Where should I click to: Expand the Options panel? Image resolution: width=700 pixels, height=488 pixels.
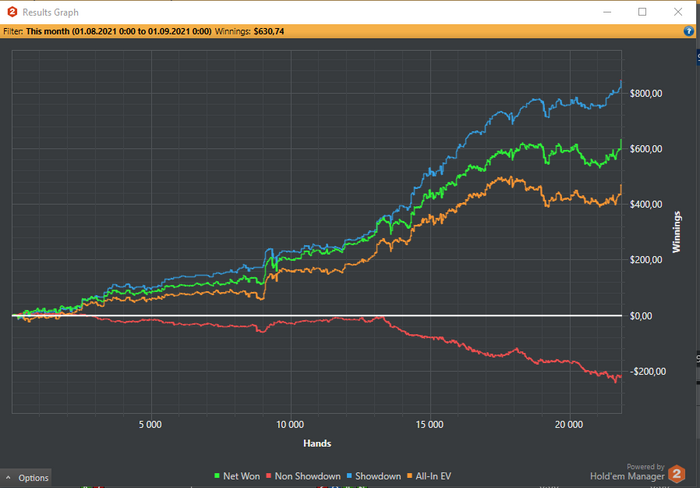pos(26,478)
